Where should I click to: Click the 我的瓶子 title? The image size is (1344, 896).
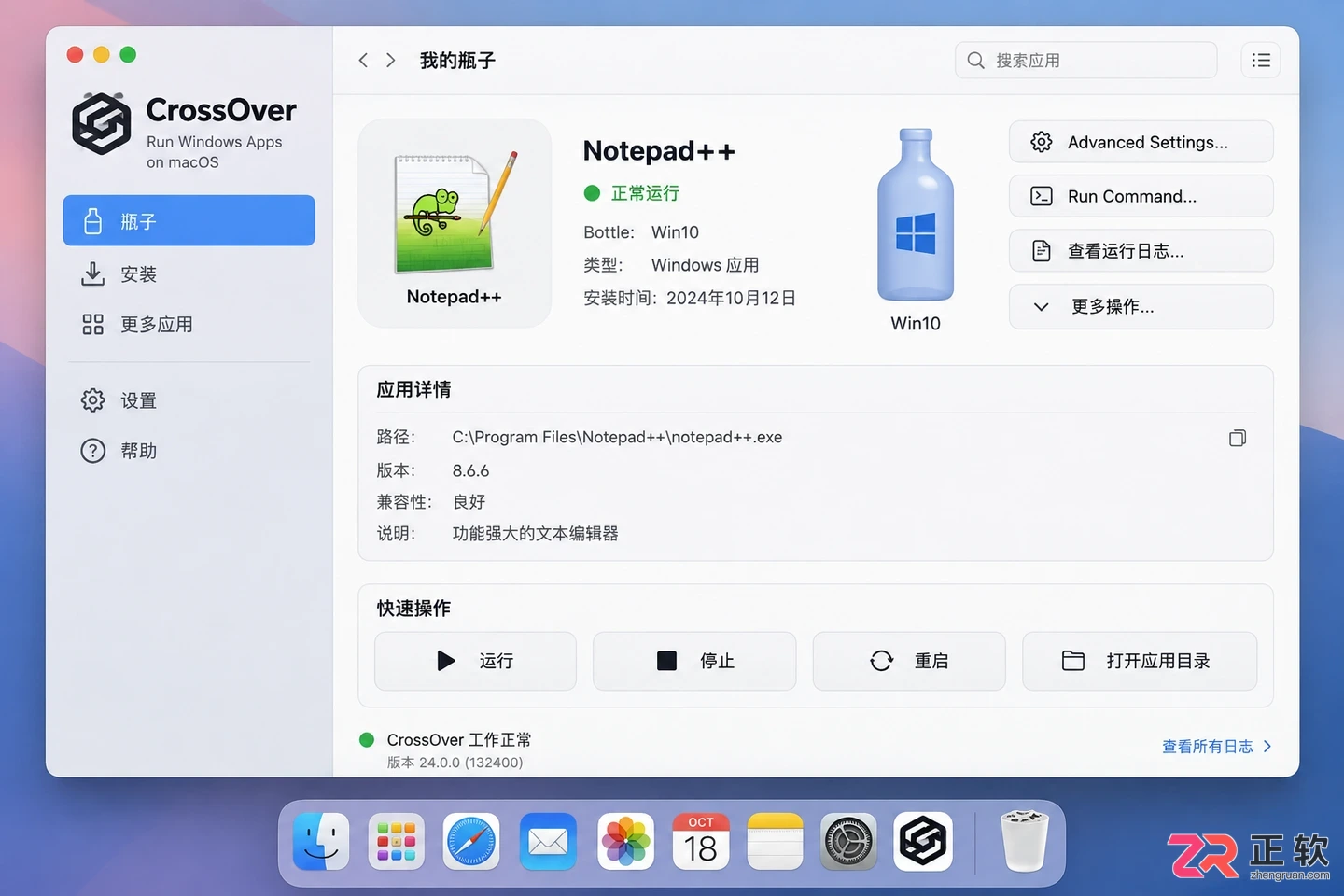point(457,61)
